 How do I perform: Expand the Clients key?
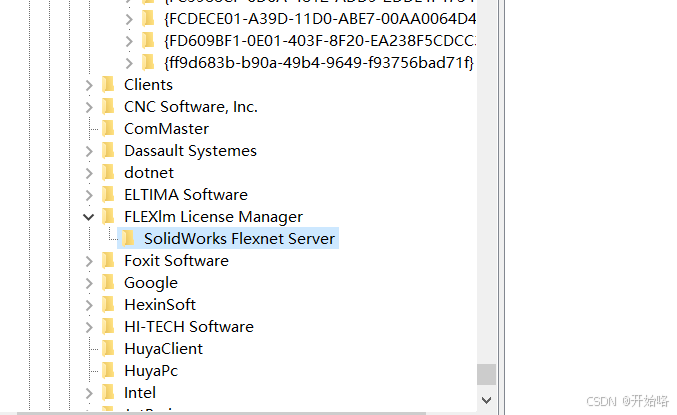click(x=89, y=85)
